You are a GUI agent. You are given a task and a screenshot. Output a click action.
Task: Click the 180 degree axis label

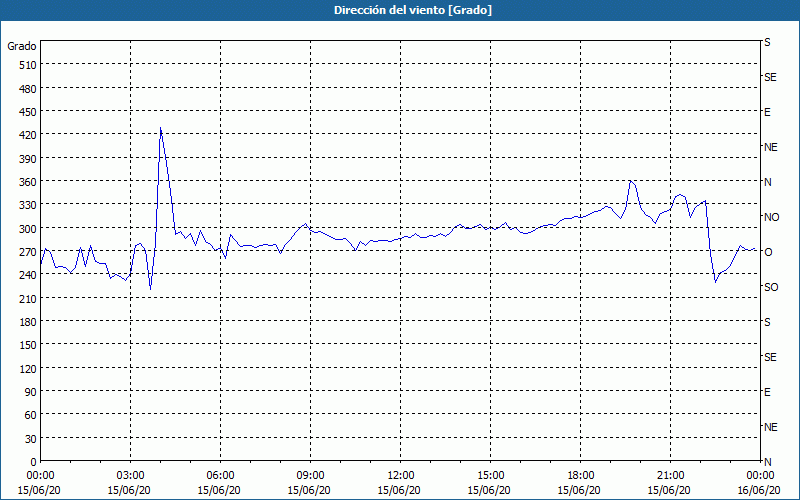pyautogui.click(x=29, y=322)
